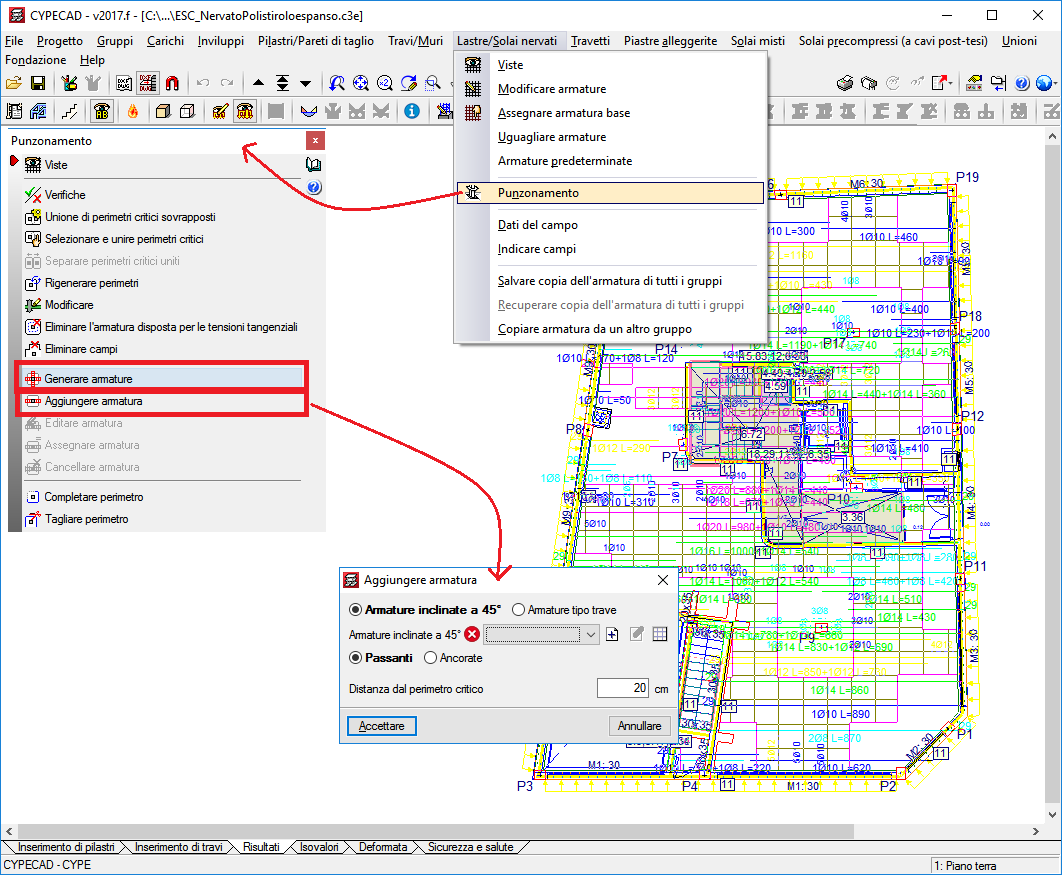Click the printer icon in the toolbar
The height and width of the screenshot is (875, 1062).
tap(845, 83)
